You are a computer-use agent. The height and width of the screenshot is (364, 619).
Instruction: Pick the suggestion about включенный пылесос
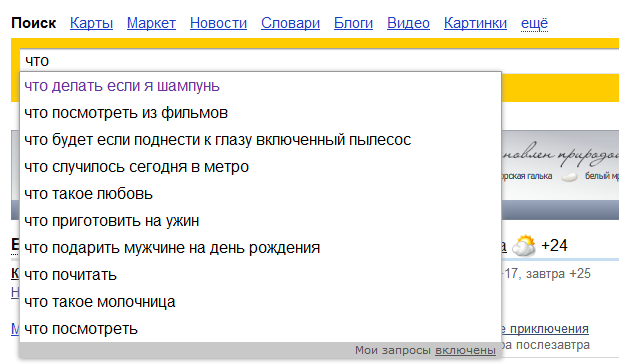[x=261, y=140]
